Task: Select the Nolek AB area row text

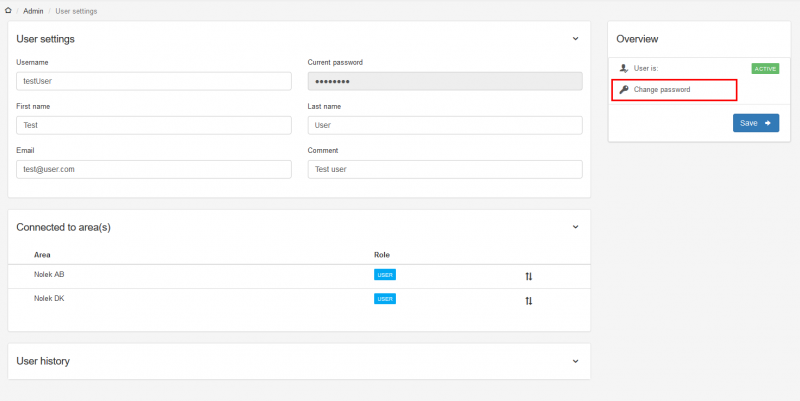Action: click(x=49, y=274)
